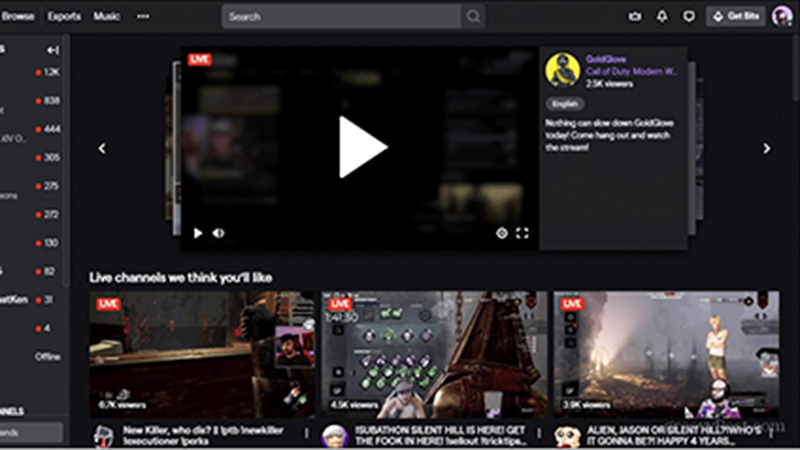Open the Prime Loot crown icon
800x450 pixels.
635,16
